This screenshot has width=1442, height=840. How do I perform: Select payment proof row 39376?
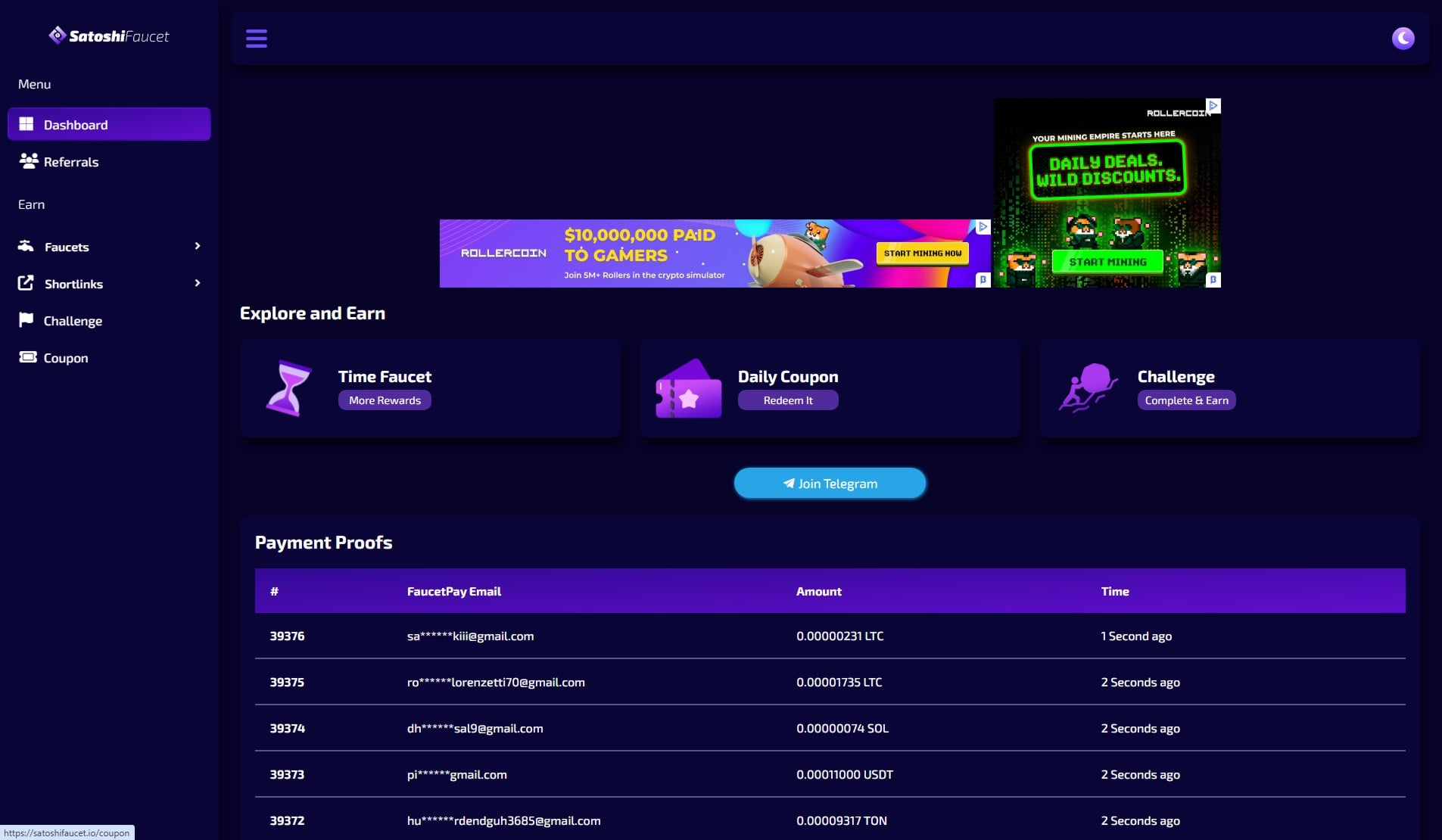click(x=830, y=636)
